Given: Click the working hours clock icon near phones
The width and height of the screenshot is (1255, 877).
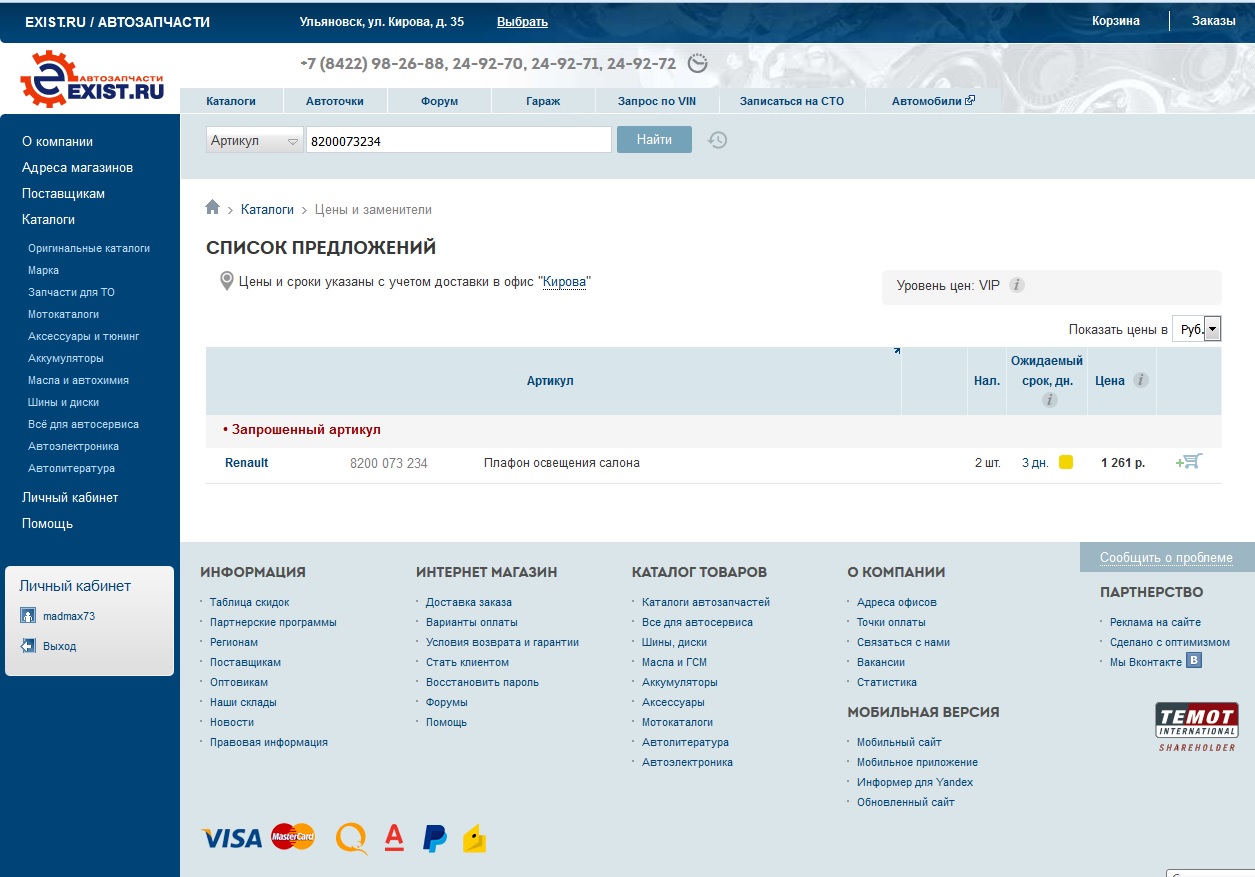Looking at the screenshot, I should point(698,64).
